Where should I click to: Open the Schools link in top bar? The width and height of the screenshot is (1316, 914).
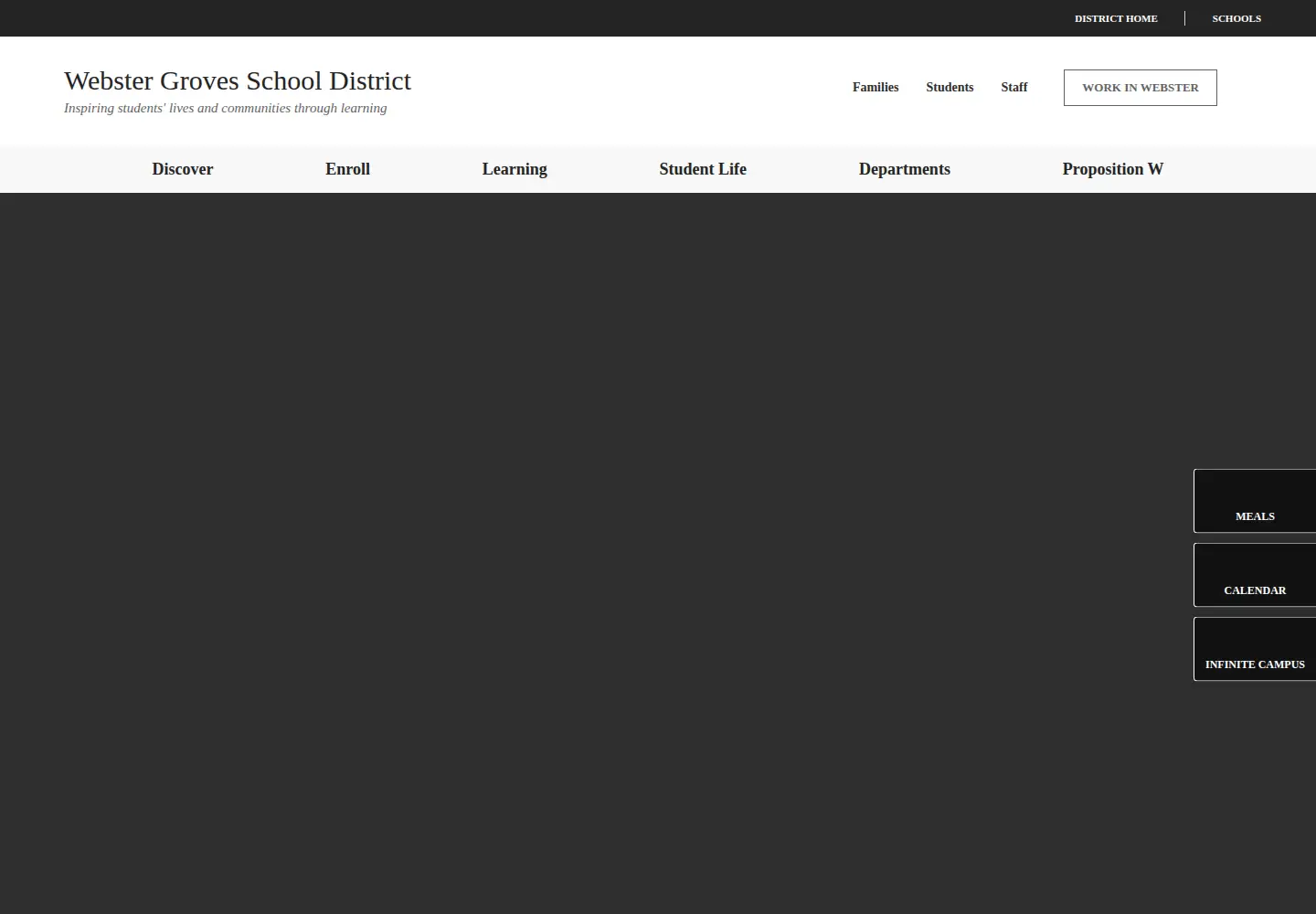[x=1236, y=18]
